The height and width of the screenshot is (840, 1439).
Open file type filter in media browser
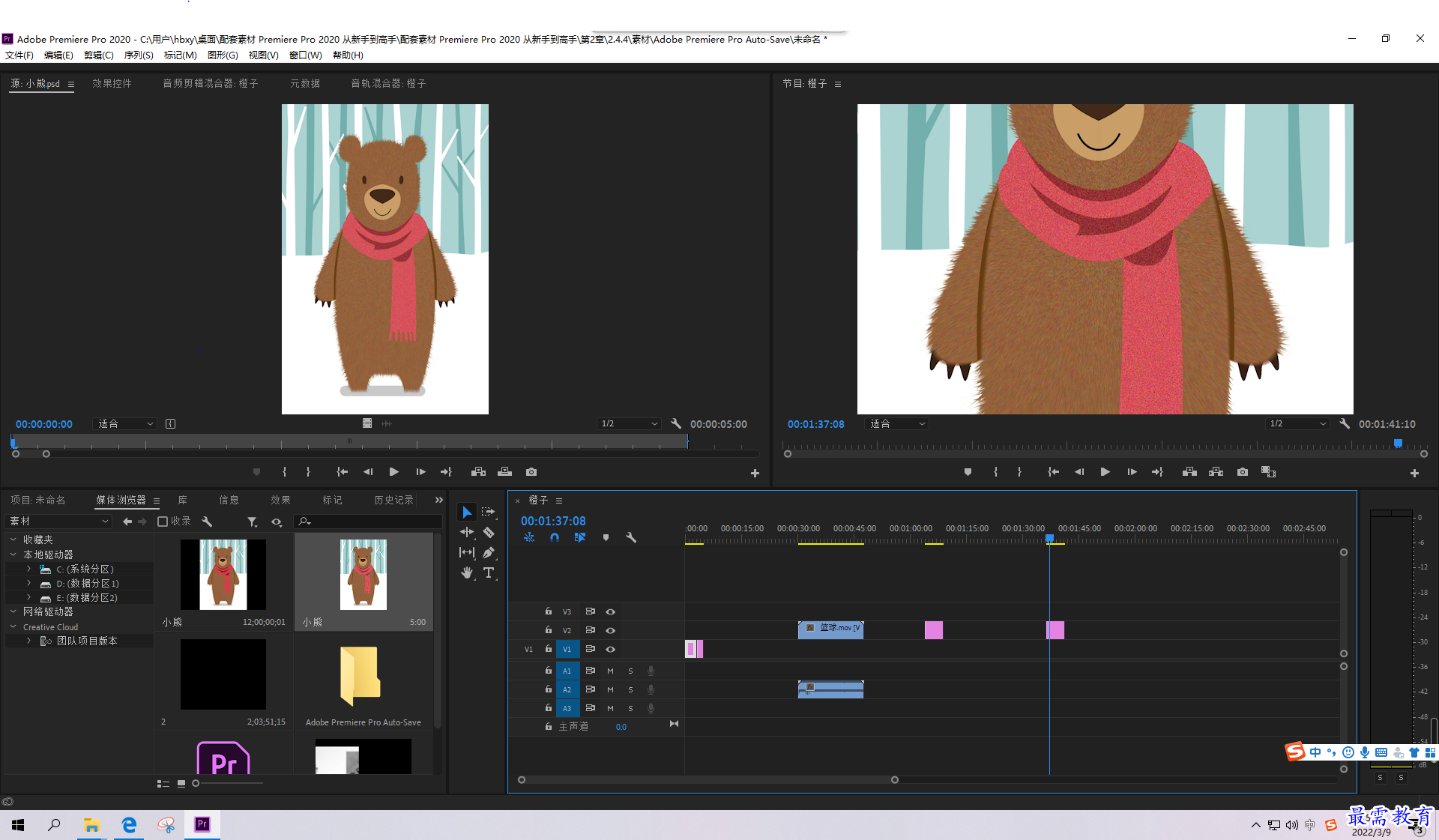pyautogui.click(x=253, y=522)
